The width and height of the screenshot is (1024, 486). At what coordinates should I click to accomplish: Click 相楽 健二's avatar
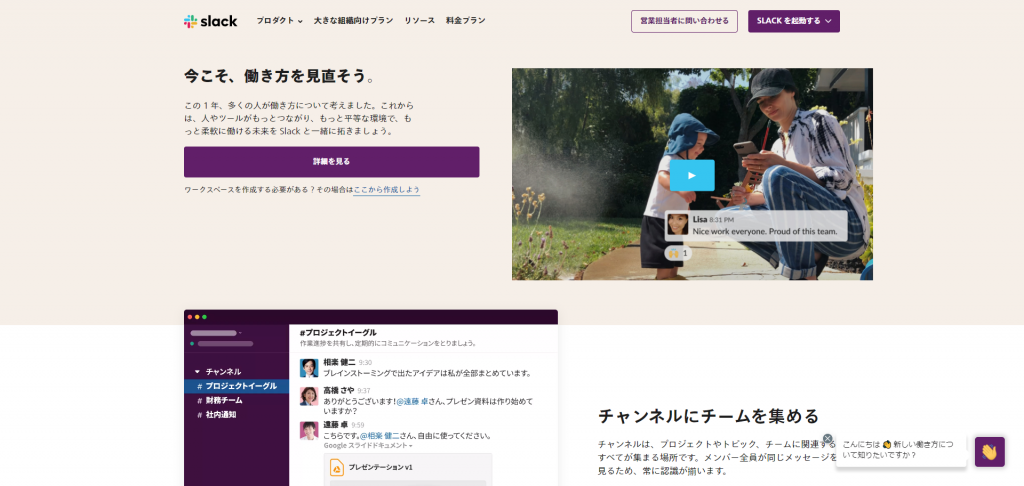[309, 368]
